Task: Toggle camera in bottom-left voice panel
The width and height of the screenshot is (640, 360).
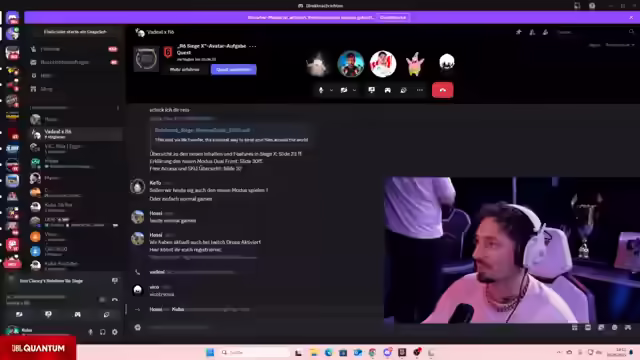Action: point(19,314)
